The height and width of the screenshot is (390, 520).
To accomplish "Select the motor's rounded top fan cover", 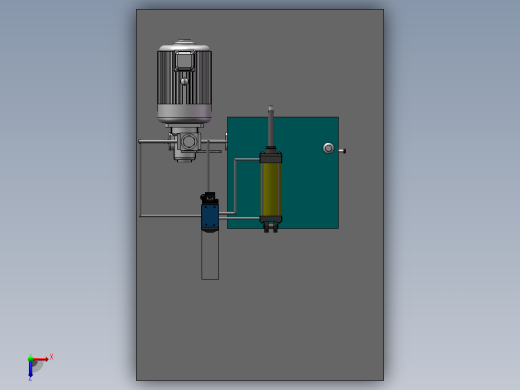I will 184,45.
